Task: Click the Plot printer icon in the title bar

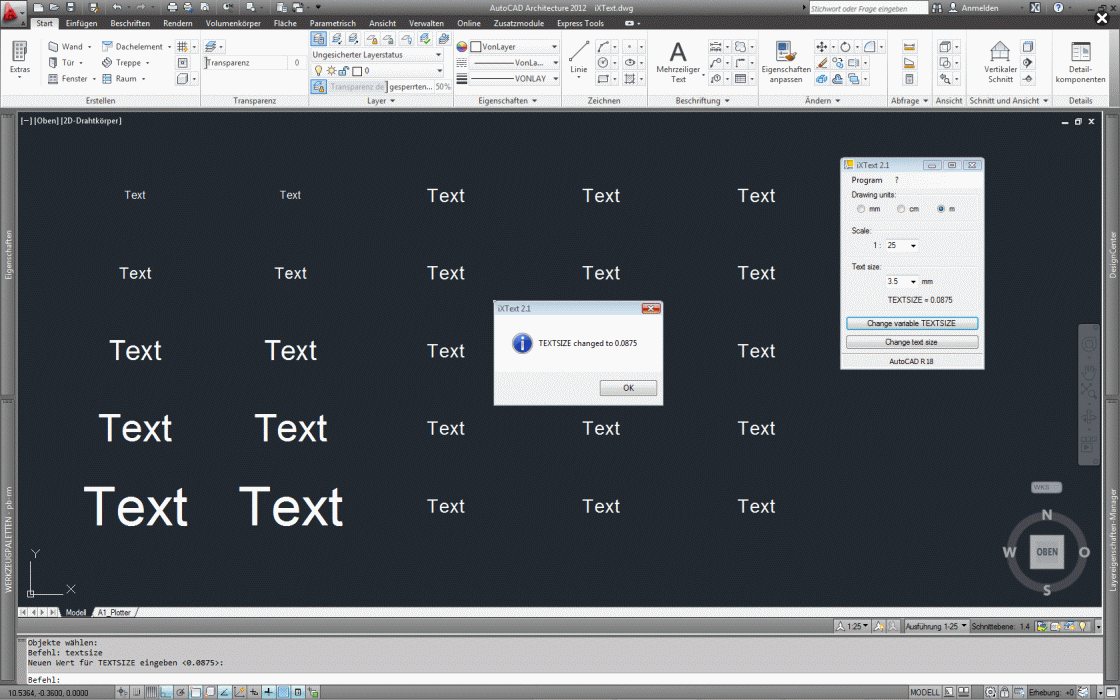Action: pyautogui.click(x=172, y=7)
